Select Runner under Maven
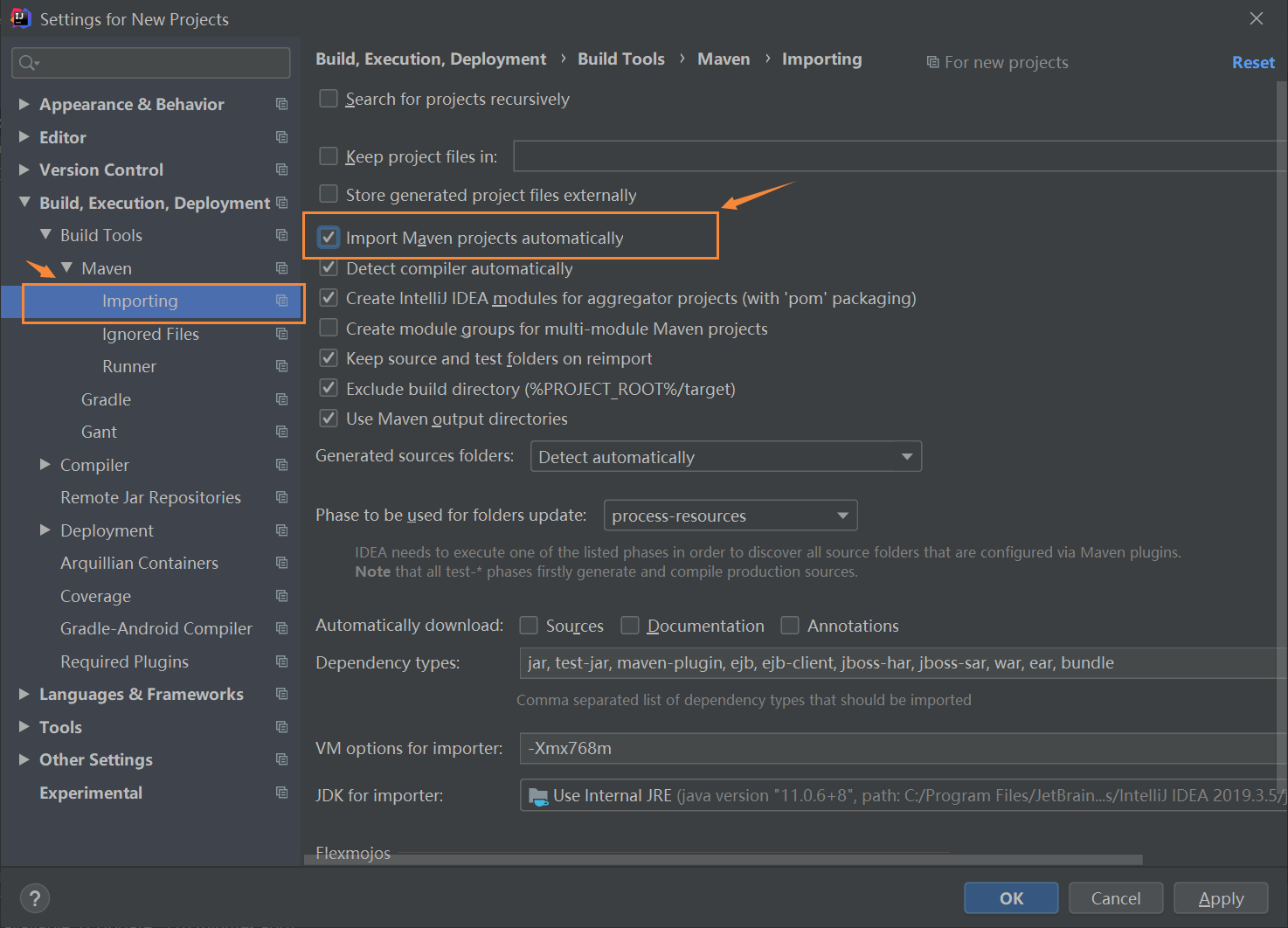The image size is (1288, 928). click(129, 366)
